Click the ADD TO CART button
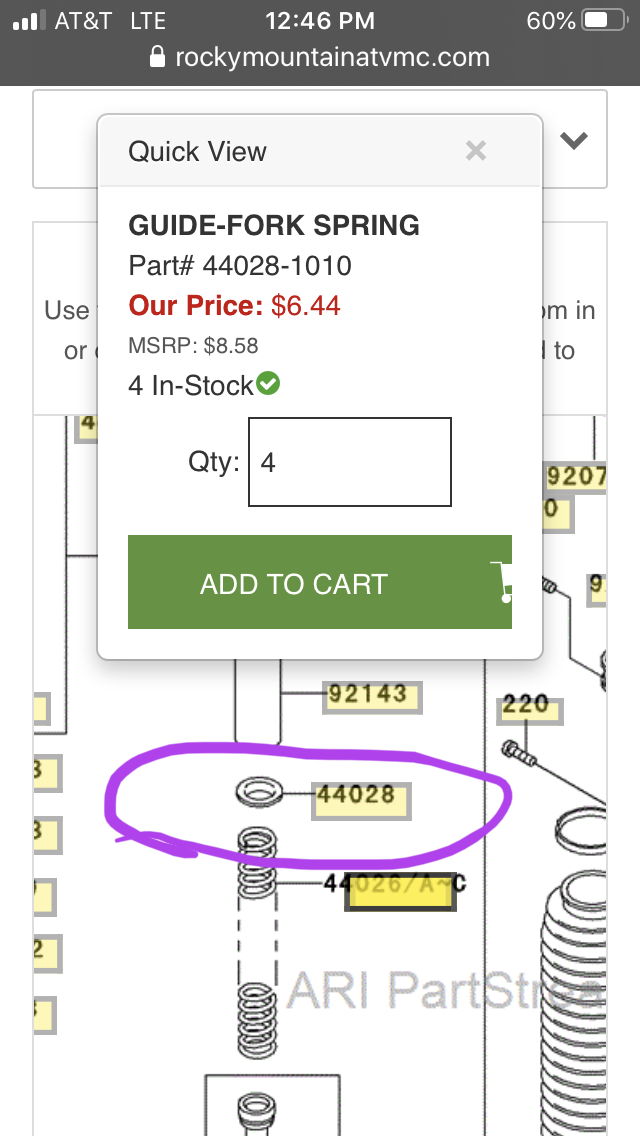Screen dimensions: 640x1136 [320, 582]
